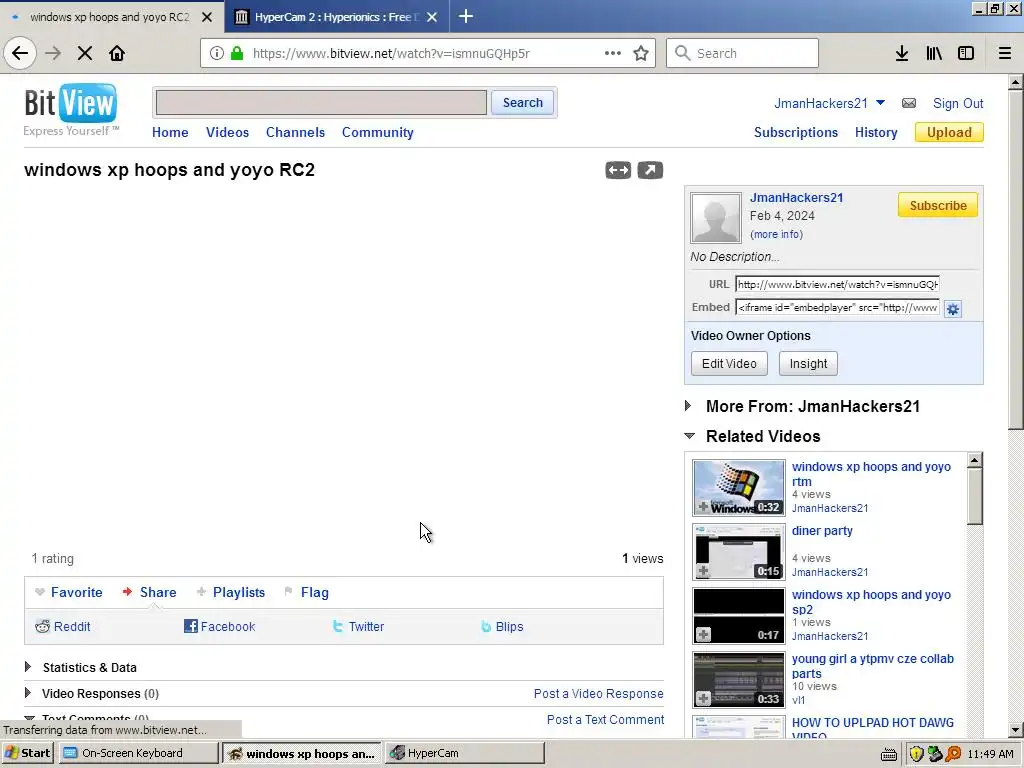Open windows xp hoops and yoyo rtm thumbnail
Image resolution: width=1024 pixels, height=768 pixels.
739,488
